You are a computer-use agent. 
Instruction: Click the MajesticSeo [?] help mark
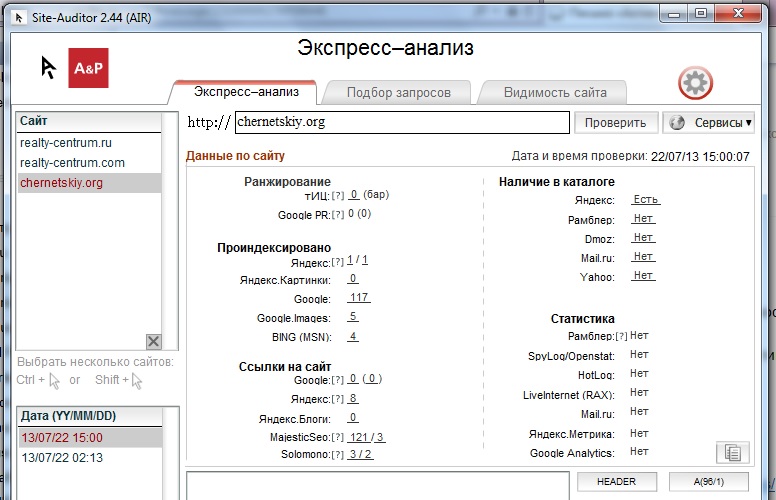[338, 438]
